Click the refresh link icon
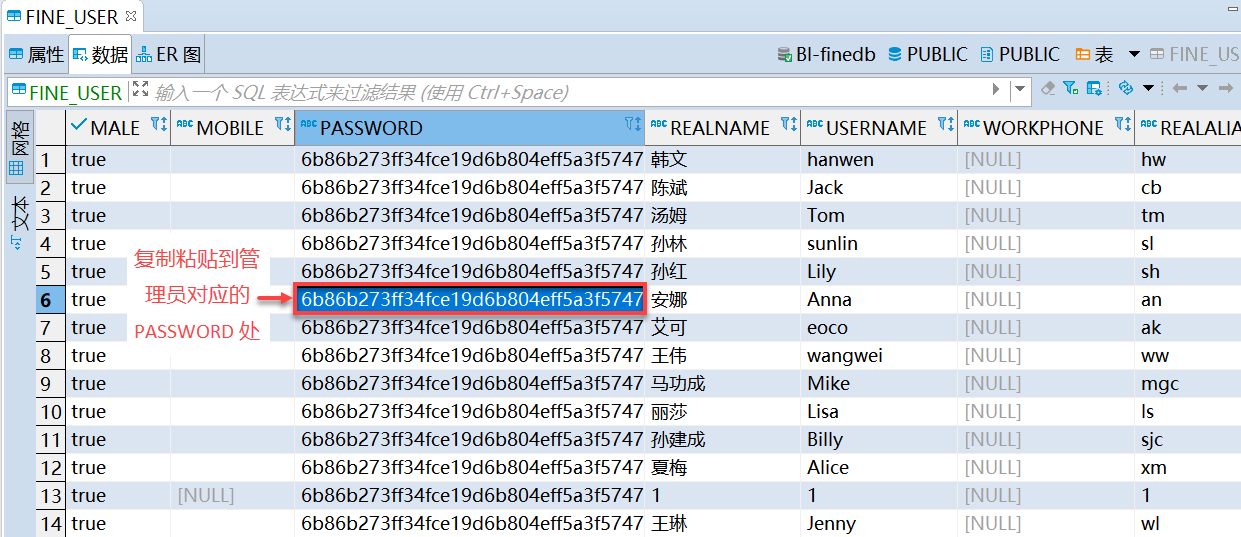 [x=1126, y=89]
